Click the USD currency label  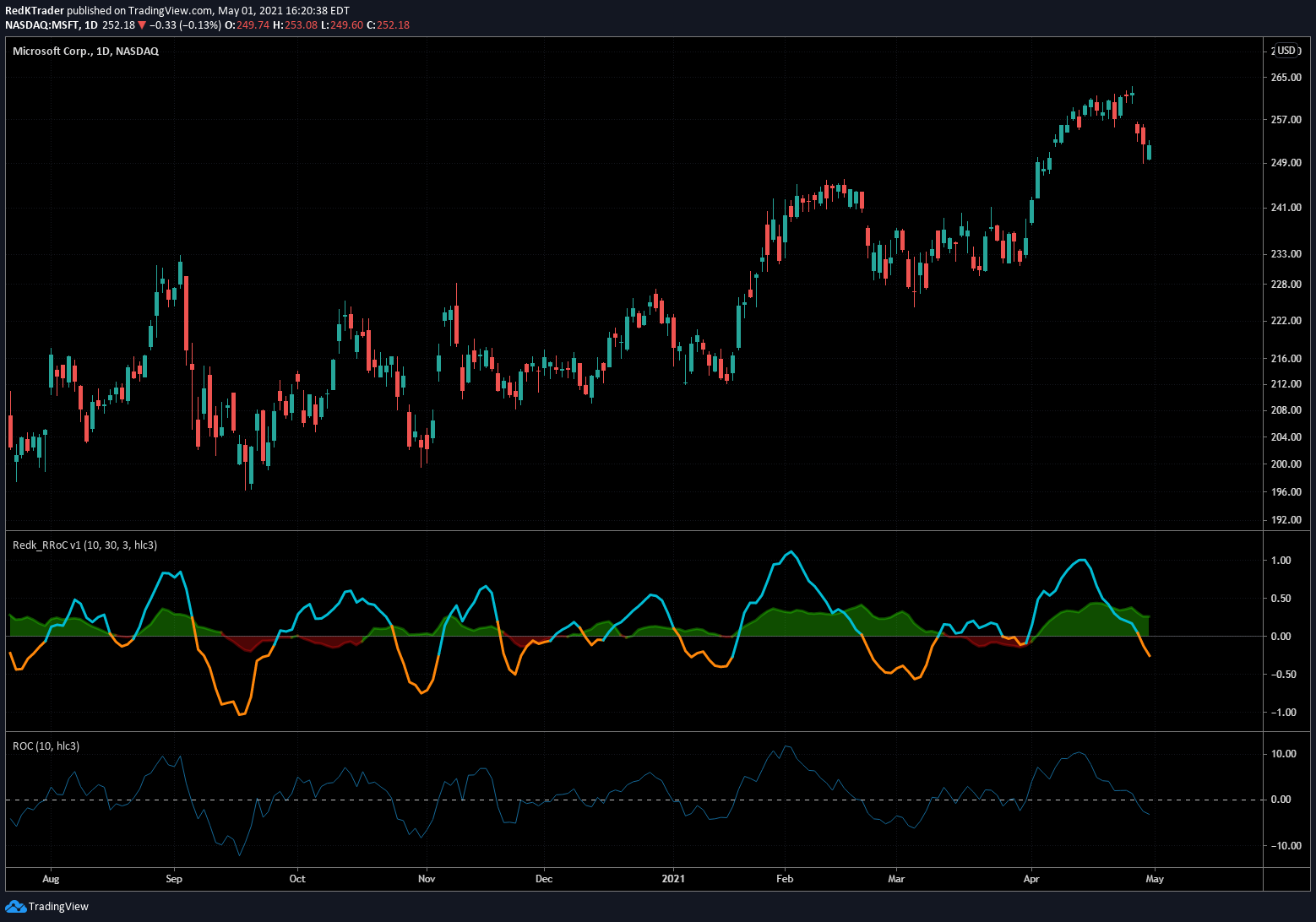pos(1286,51)
